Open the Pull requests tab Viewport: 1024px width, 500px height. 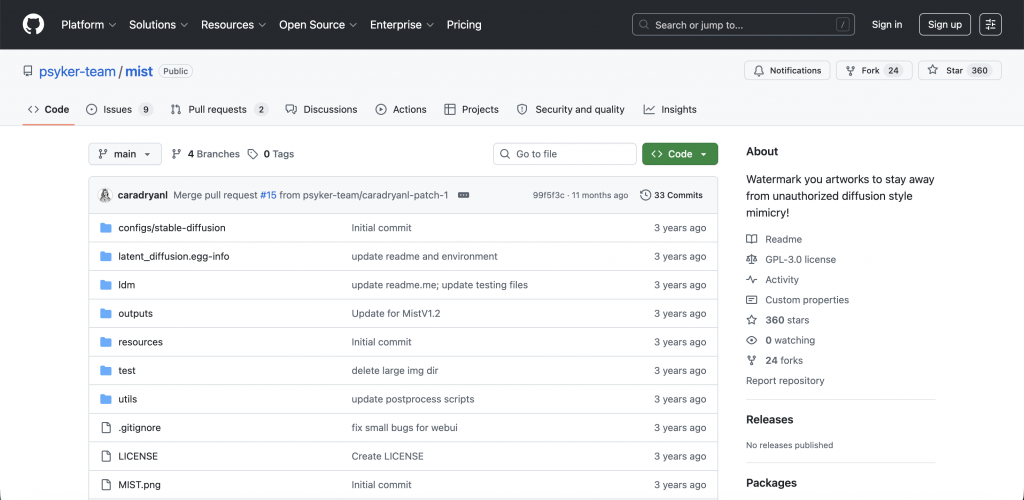click(x=218, y=110)
